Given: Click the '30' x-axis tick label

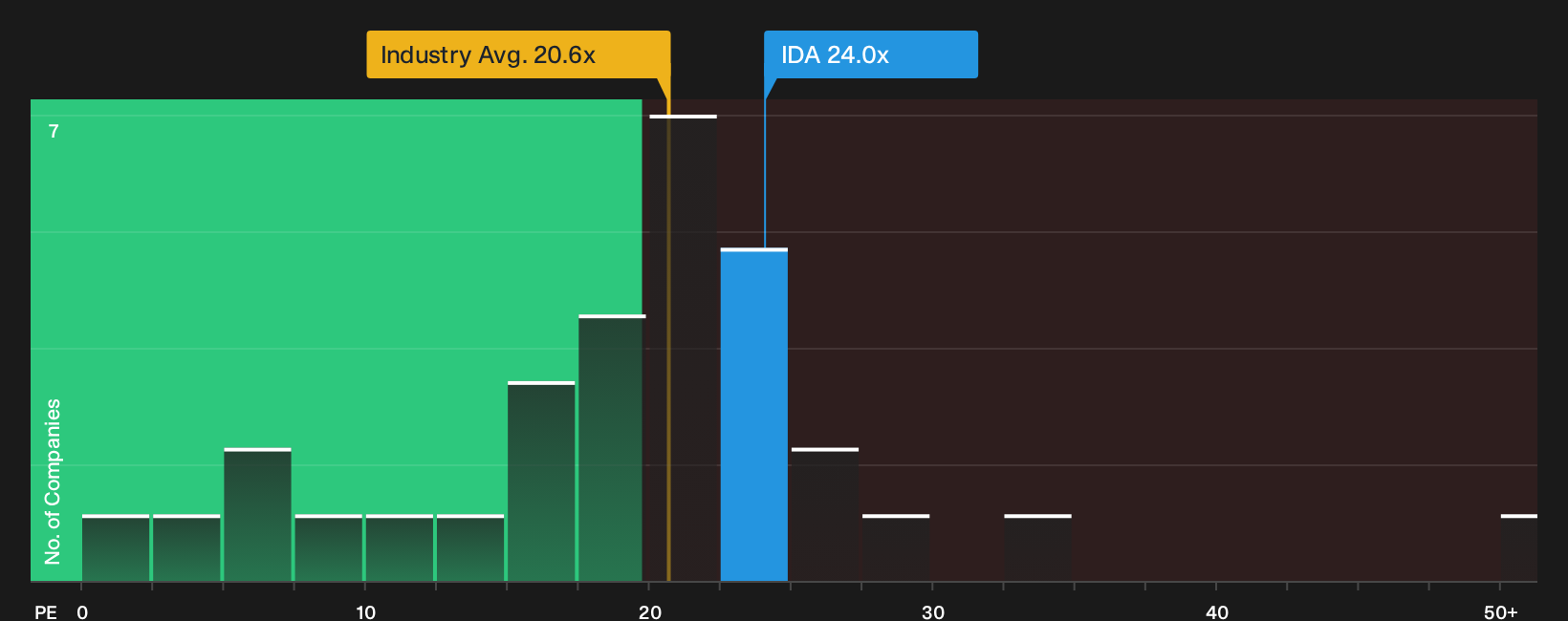Looking at the screenshot, I should (933, 612).
